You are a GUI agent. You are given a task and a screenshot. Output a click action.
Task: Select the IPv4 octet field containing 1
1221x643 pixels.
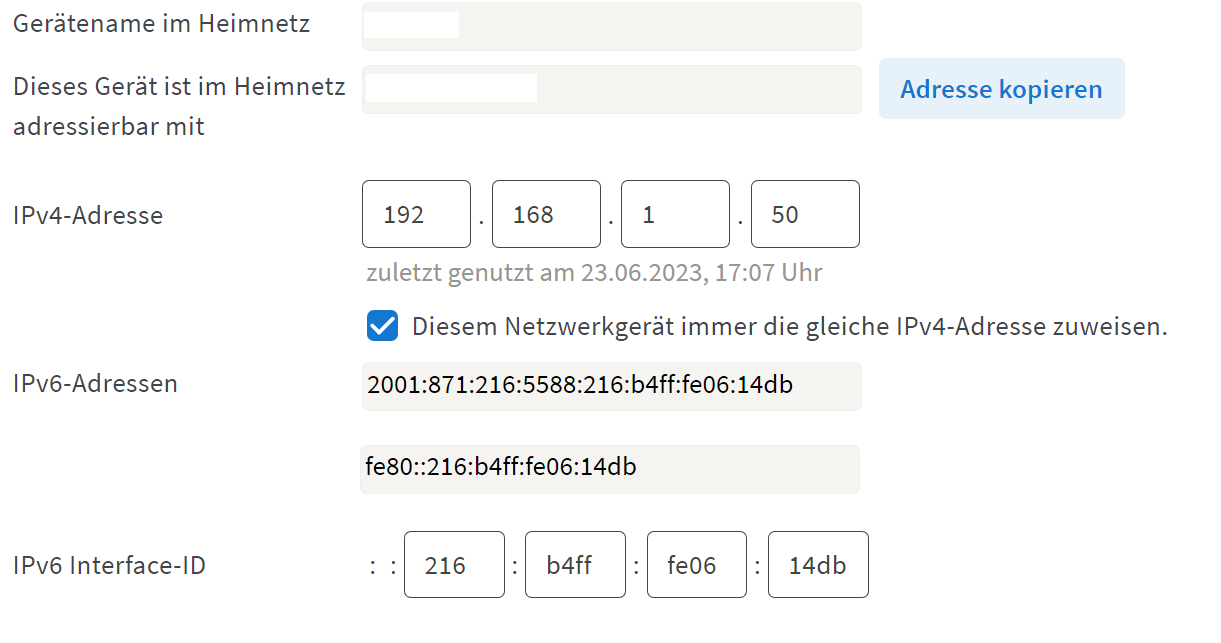pos(675,214)
